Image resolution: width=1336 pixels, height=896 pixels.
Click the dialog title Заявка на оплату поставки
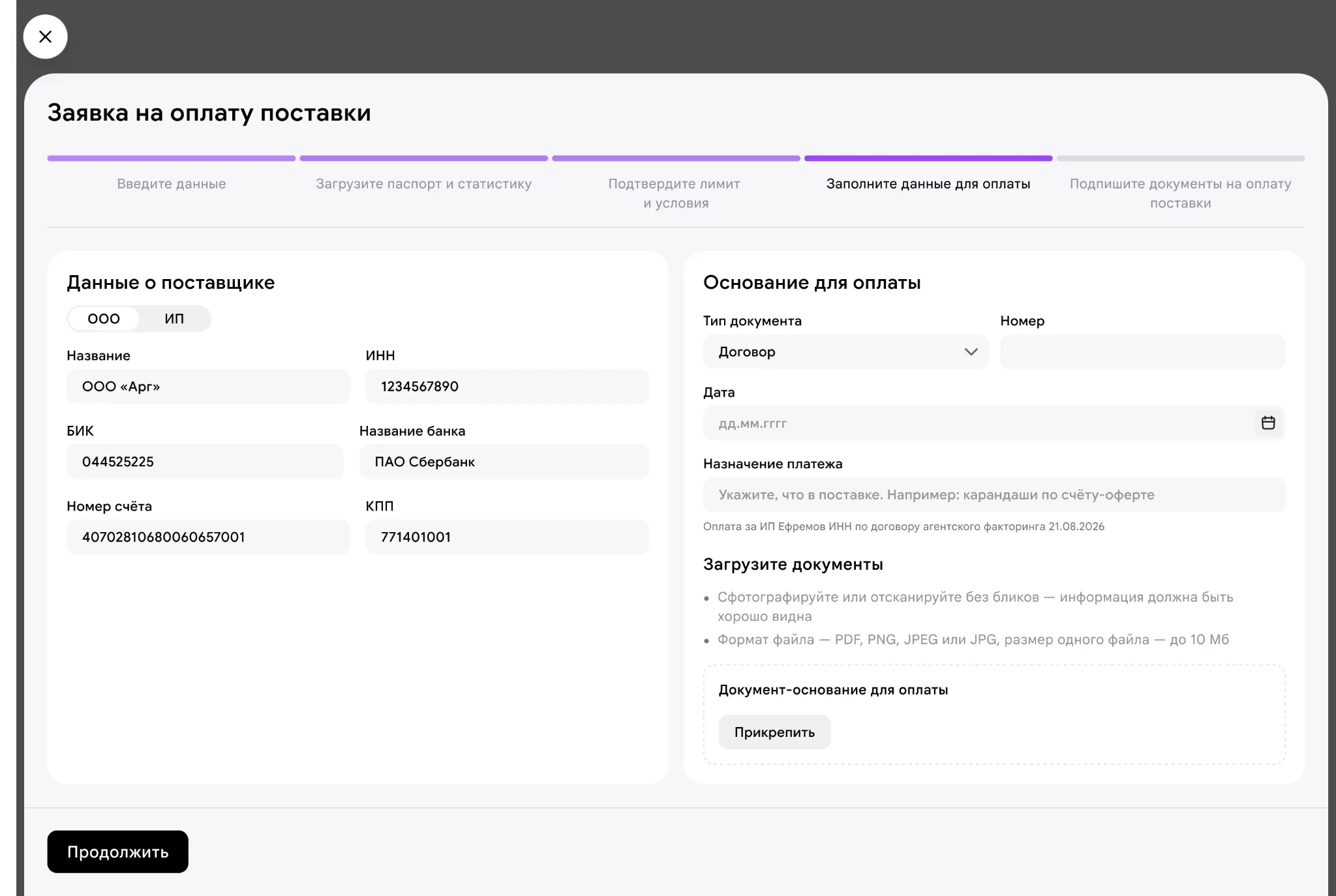(x=209, y=113)
